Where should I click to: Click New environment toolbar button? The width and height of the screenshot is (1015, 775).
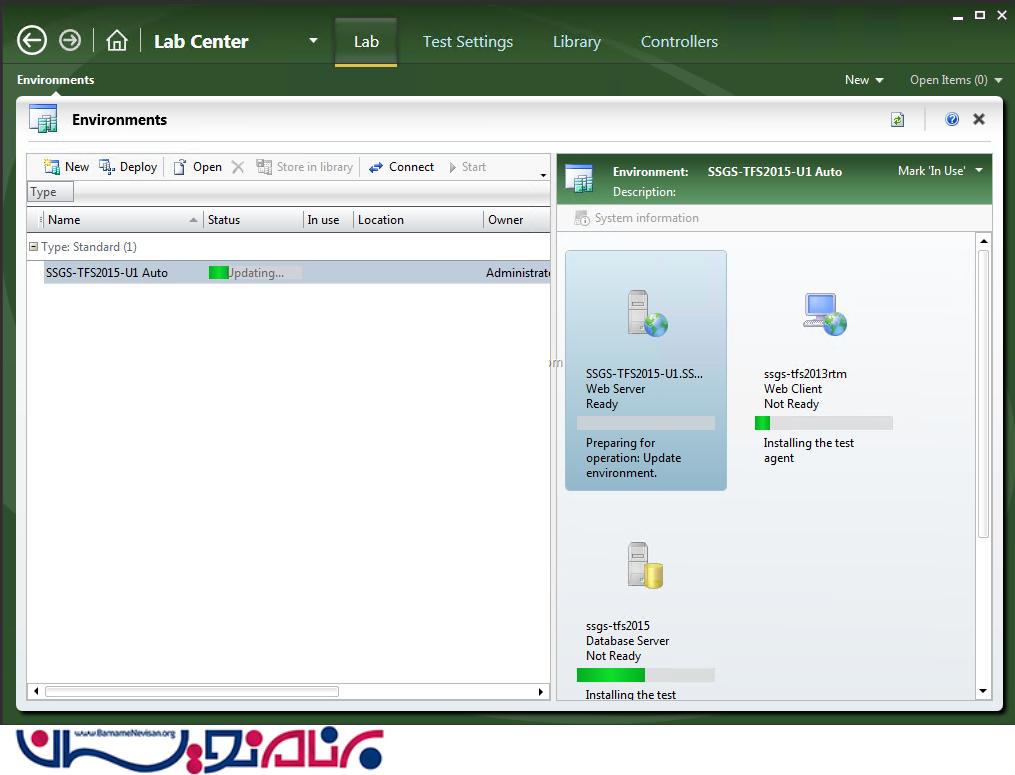[x=66, y=167]
